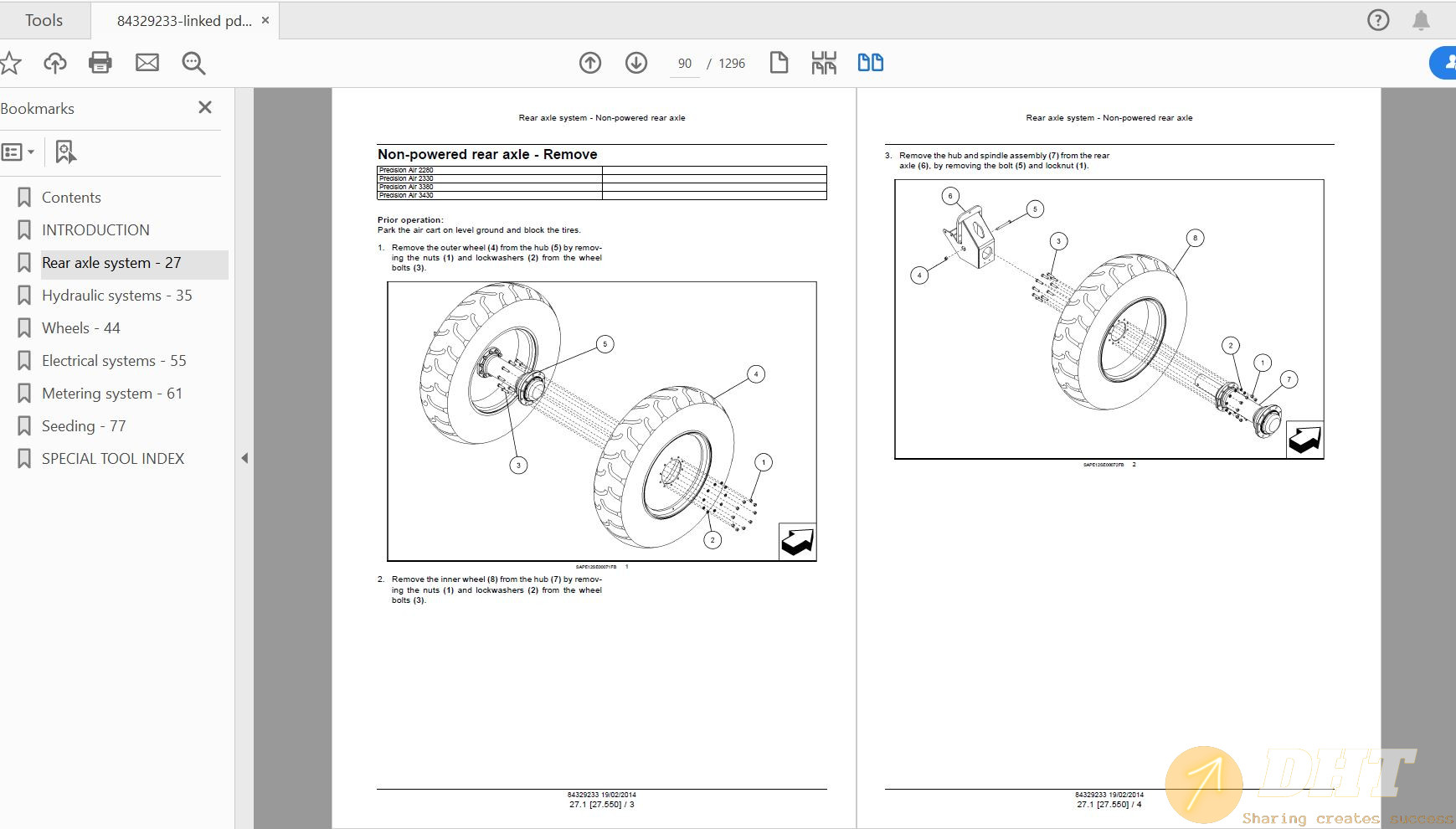Click bookmark icon beside SPECIAL TOOL INDEX
Screen dimensions: 1456x829
coord(24,459)
